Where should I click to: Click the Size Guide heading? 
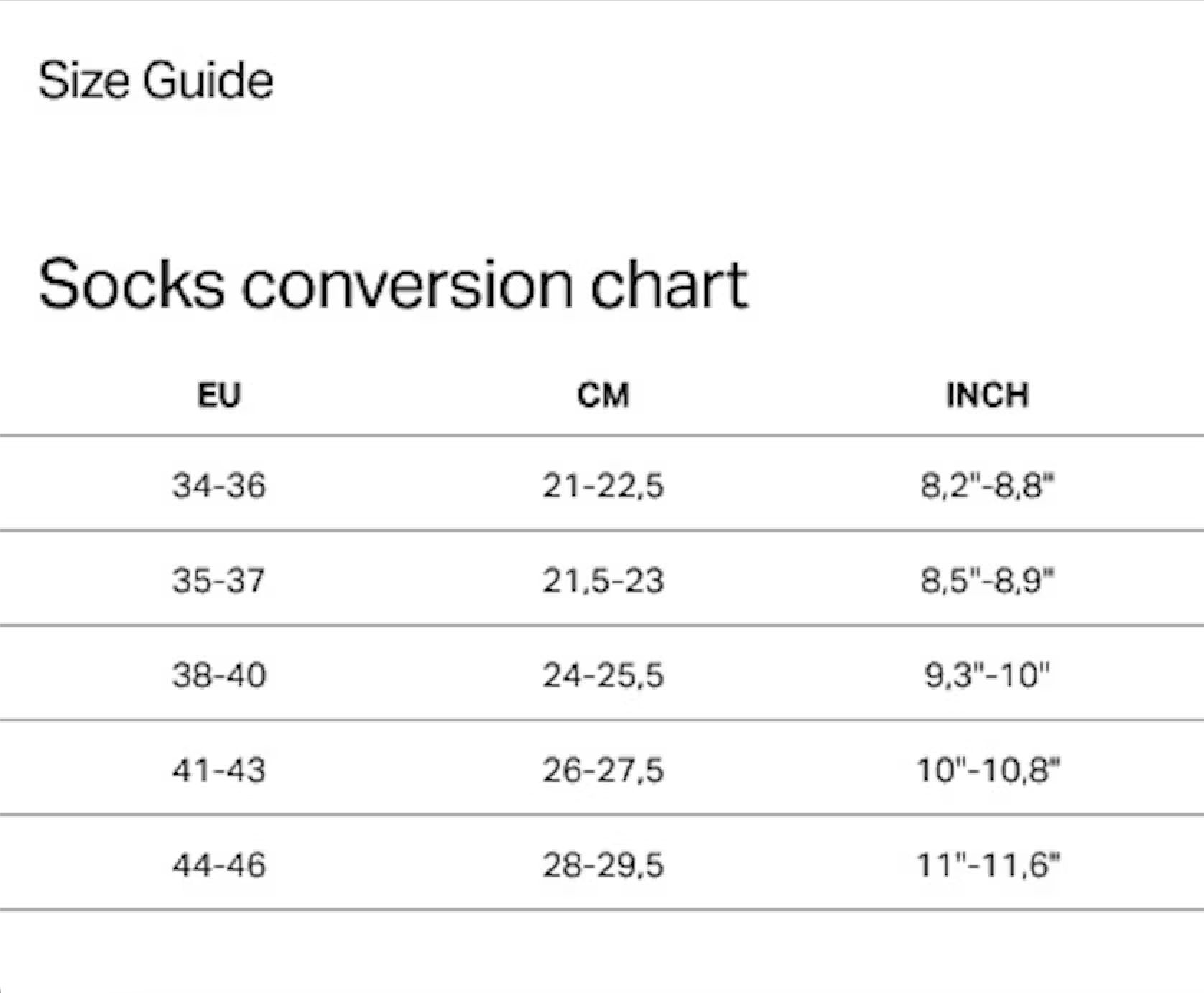coord(155,80)
